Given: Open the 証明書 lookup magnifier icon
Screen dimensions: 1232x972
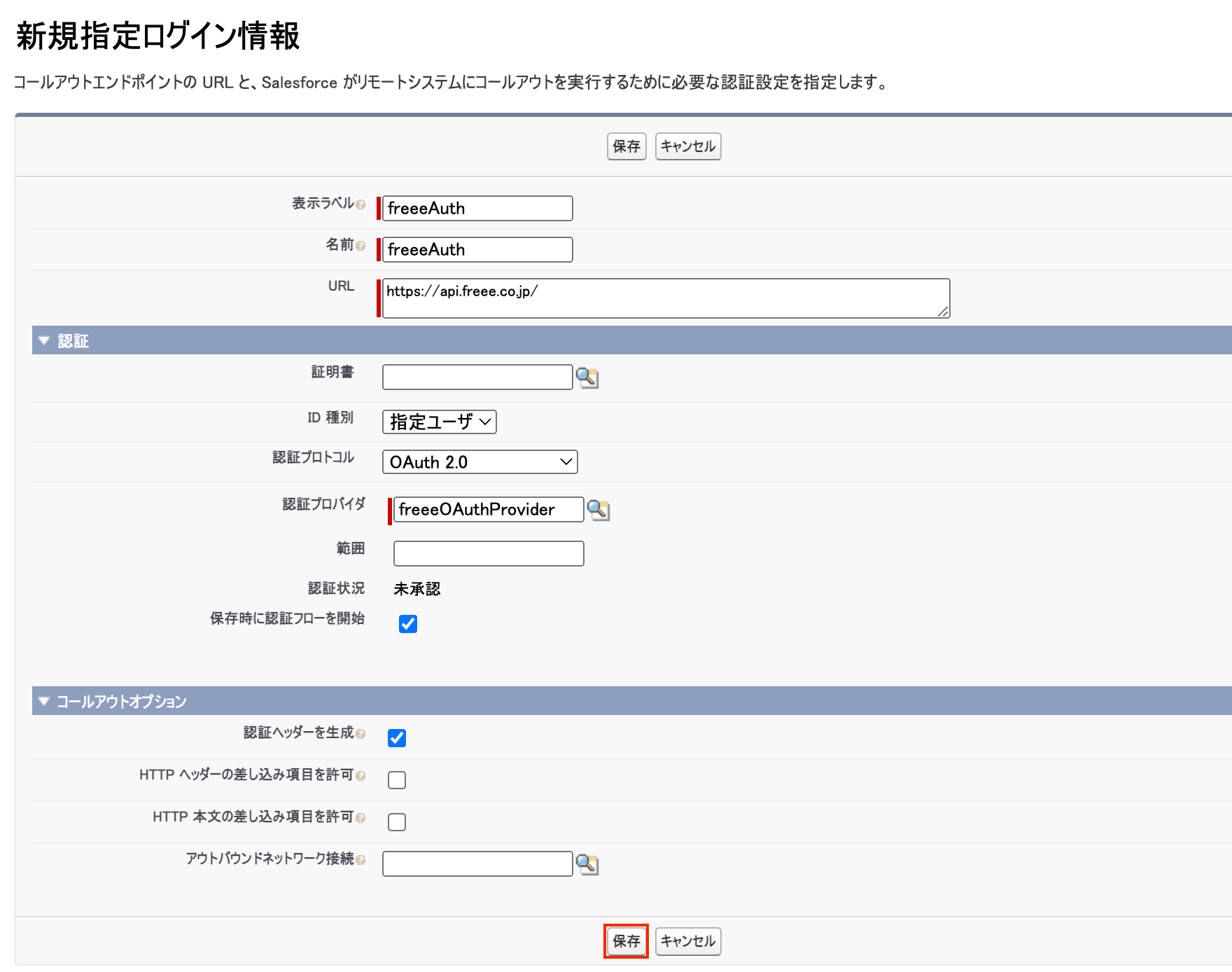Looking at the screenshot, I should click(x=587, y=378).
